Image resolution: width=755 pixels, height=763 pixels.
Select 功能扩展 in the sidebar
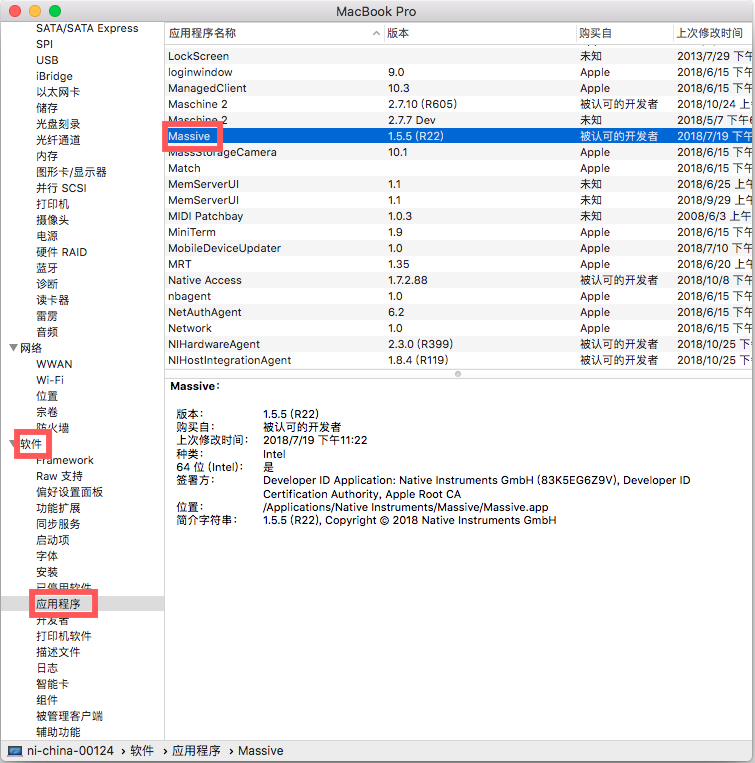(58, 508)
